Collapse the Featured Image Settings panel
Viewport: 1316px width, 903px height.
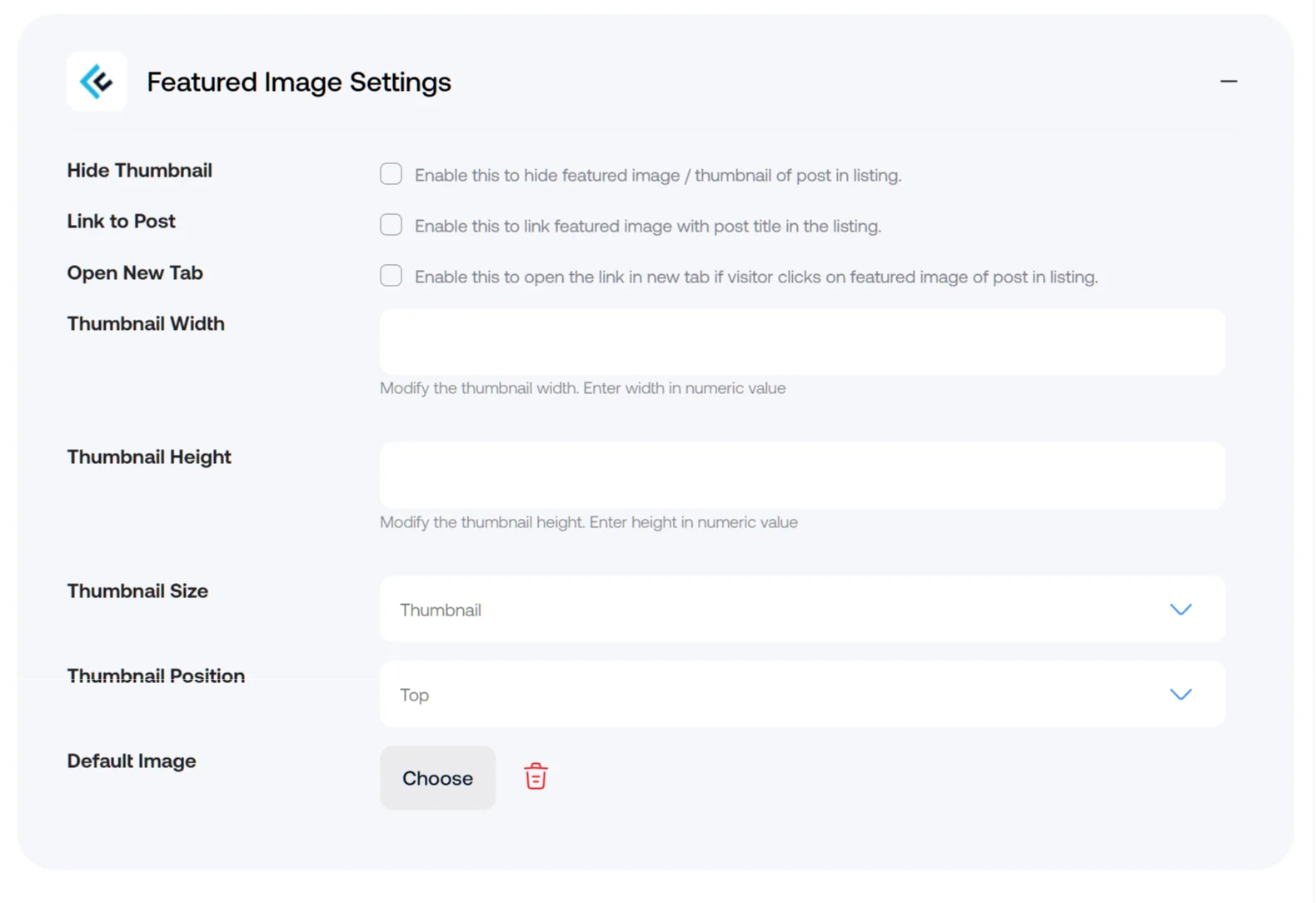(x=1228, y=81)
